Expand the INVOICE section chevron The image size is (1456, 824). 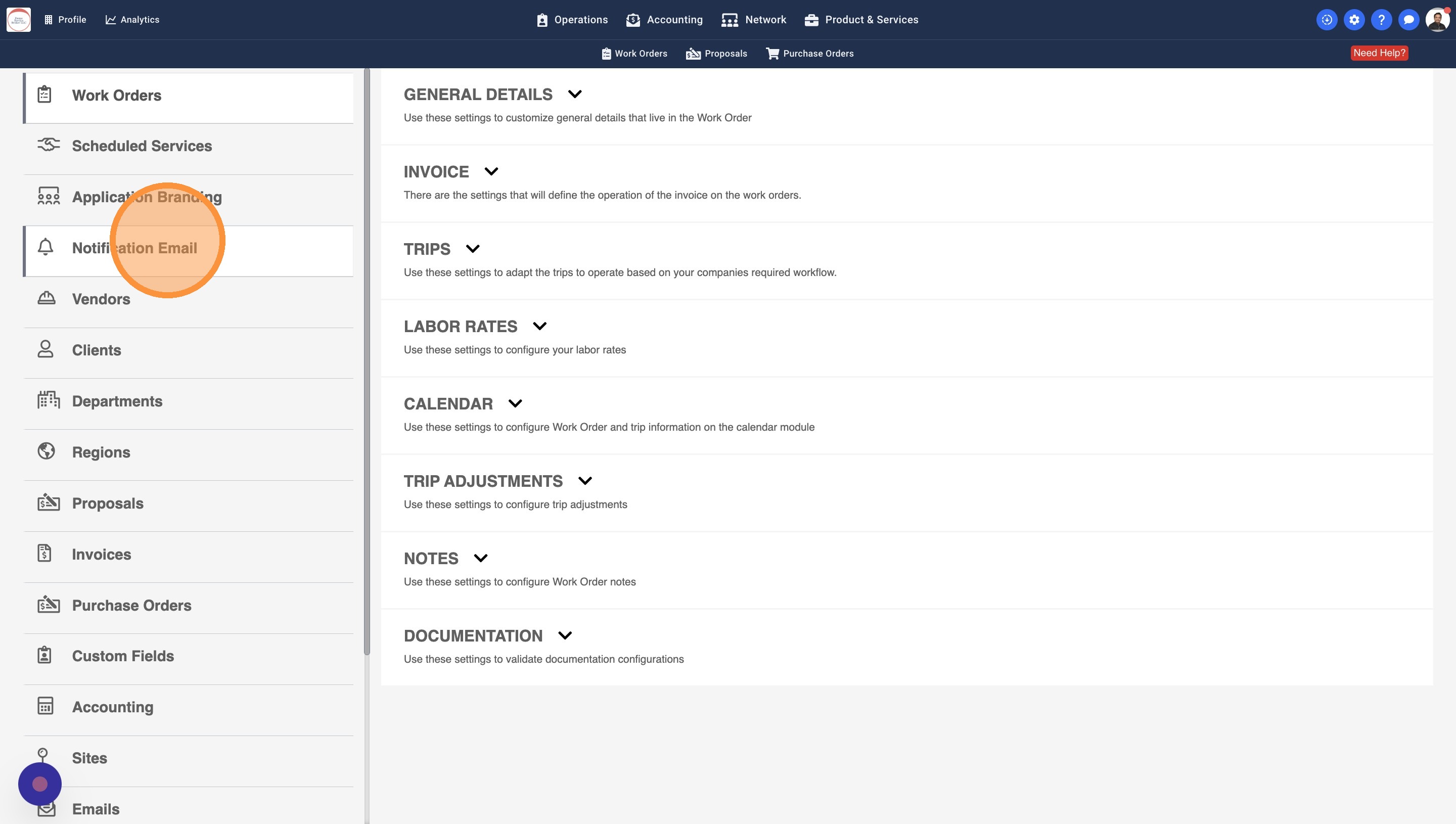coord(491,171)
